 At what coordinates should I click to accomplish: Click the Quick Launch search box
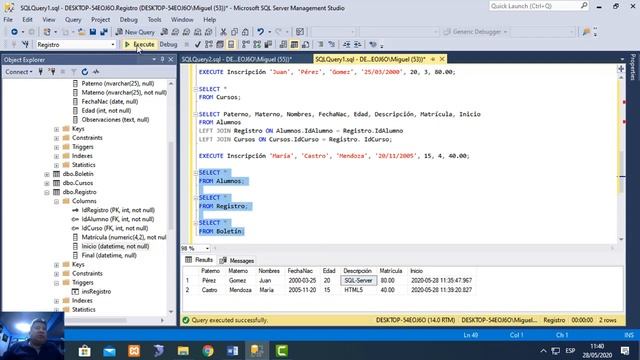tap(539, 6)
